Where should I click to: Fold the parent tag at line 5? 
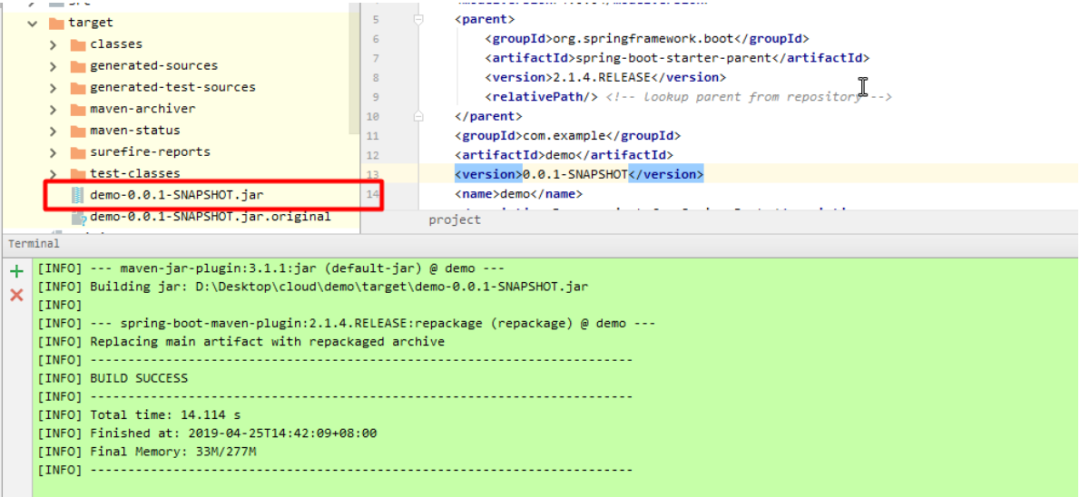pos(417,20)
